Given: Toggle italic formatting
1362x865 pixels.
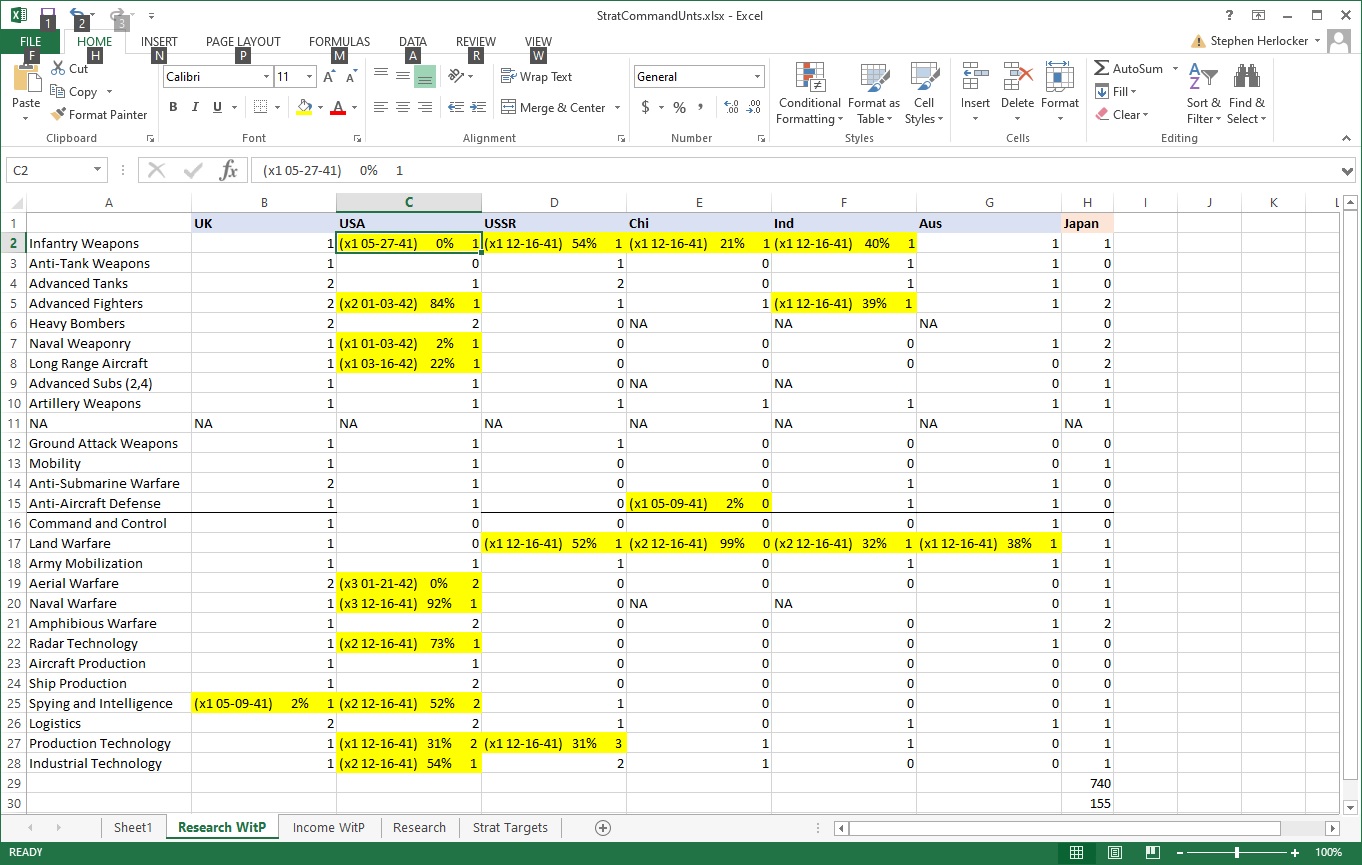Looking at the screenshot, I should click(195, 108).
